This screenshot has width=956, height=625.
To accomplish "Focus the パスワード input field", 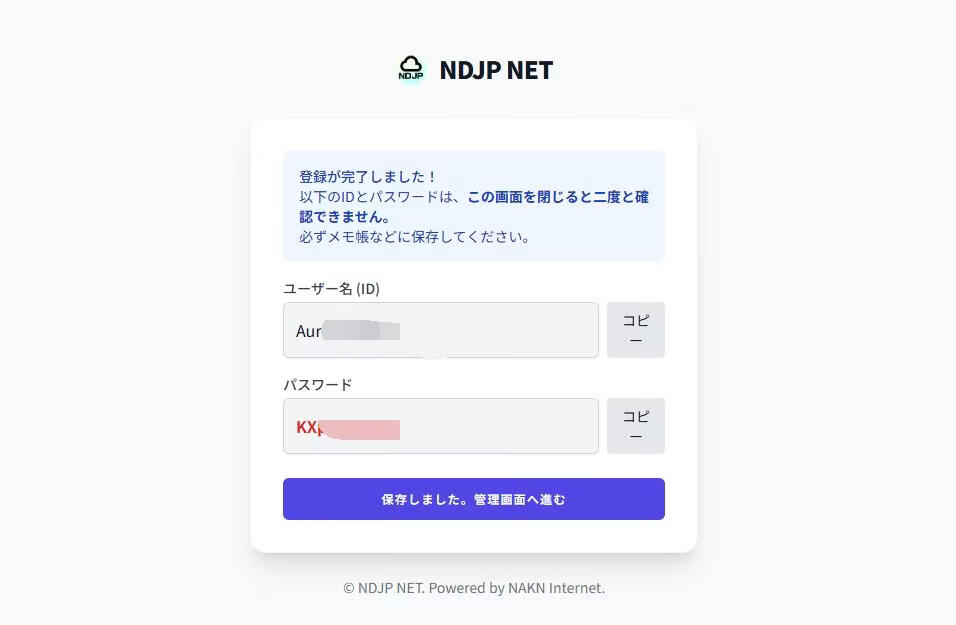I will pyautogui.click(x=500, y=426).
